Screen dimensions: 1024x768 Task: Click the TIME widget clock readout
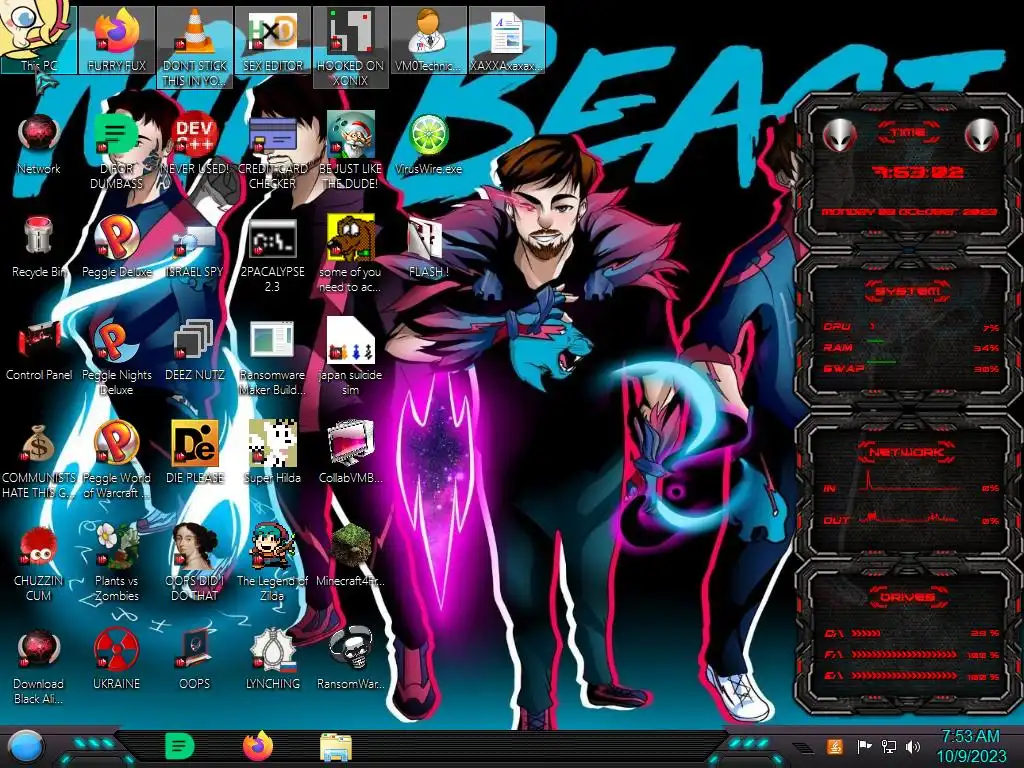(x=918, y=172)
